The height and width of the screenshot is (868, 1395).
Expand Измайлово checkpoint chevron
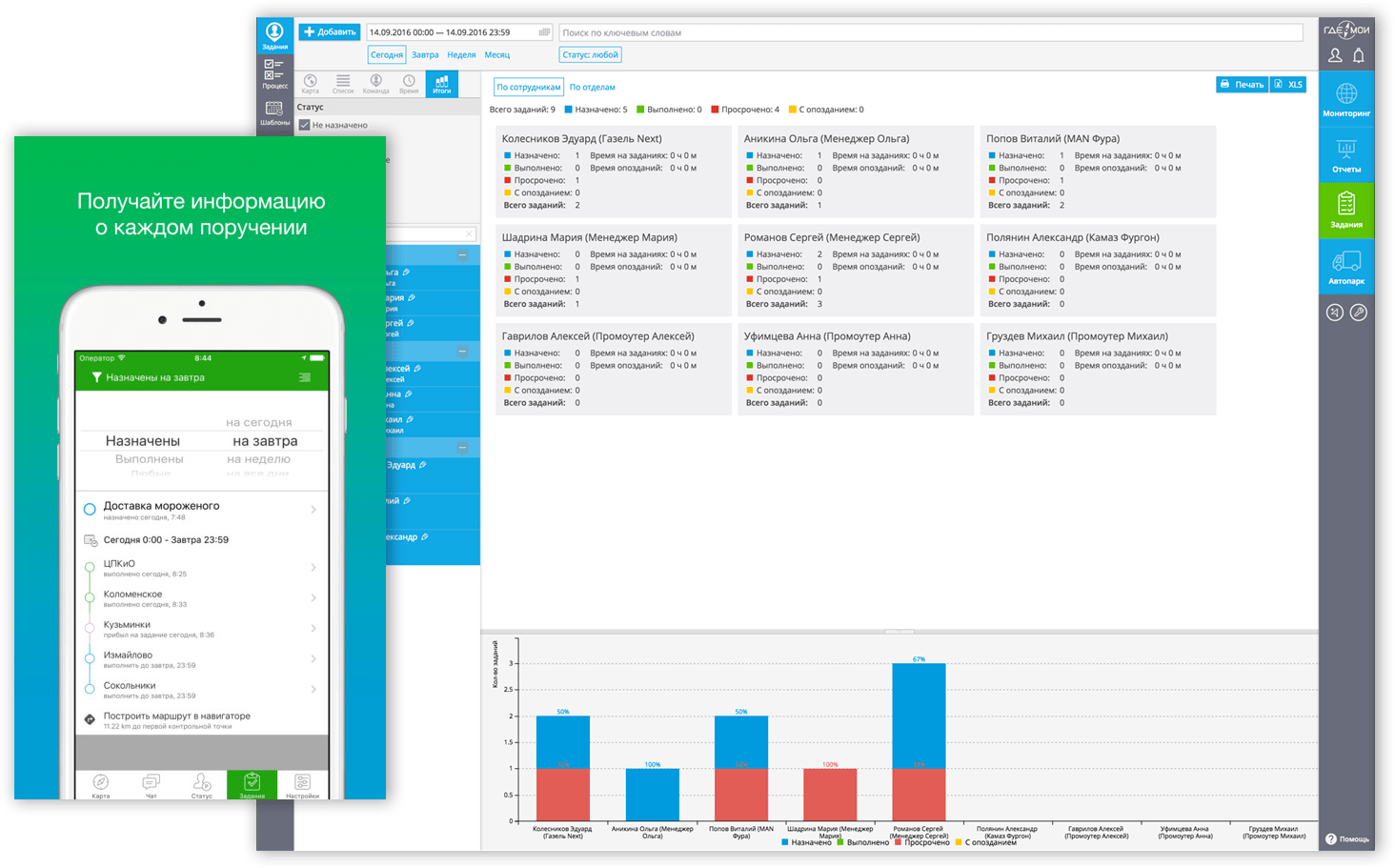(x=313, y=659)
